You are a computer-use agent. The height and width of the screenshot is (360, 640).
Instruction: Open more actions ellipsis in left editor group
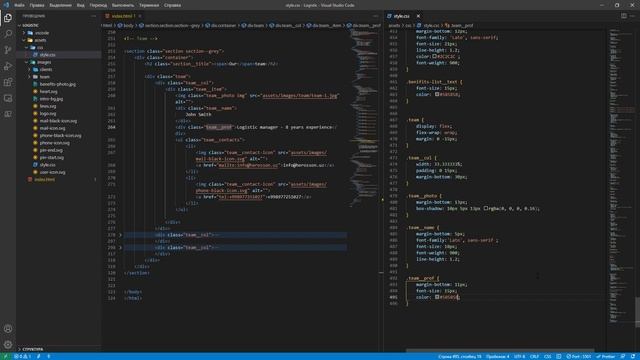pyautogui.click(x=376, y=16)
